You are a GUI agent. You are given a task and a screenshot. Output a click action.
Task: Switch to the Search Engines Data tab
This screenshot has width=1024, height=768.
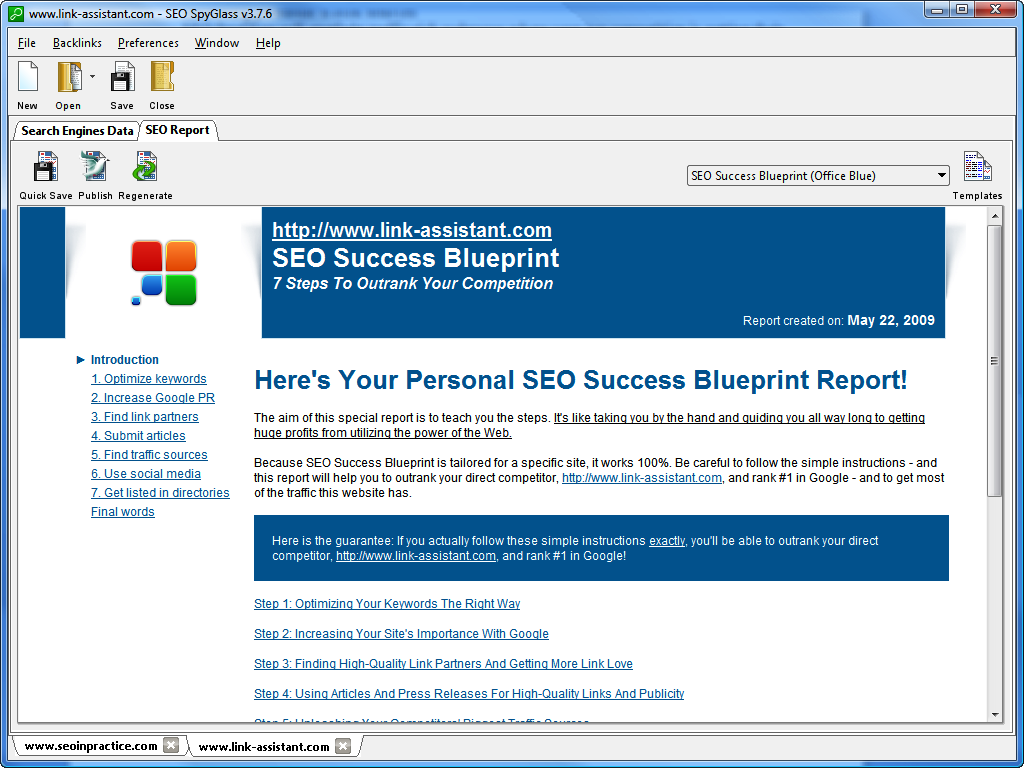77,131
